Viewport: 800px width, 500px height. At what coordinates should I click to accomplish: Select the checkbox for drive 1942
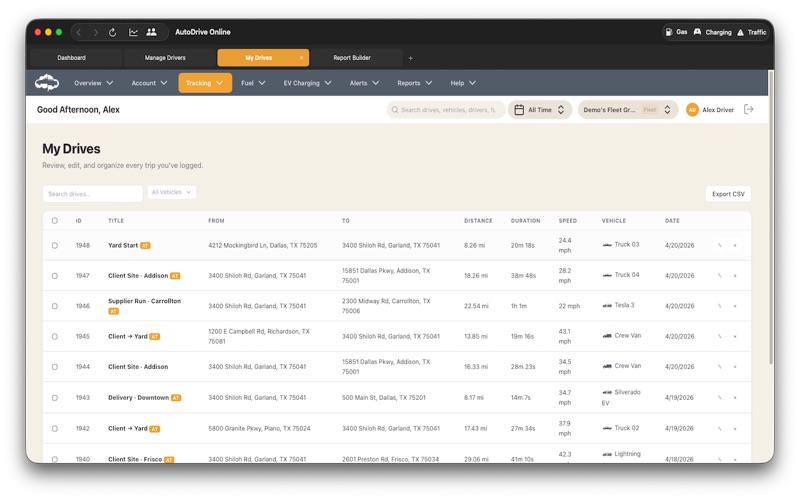(55, 429)
